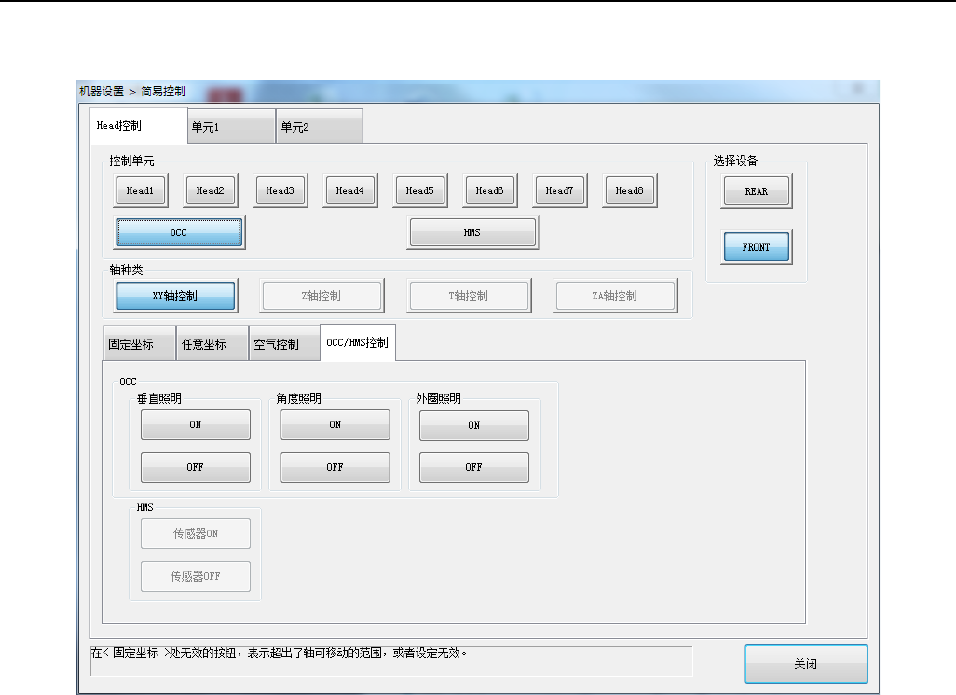Image resolution: width=956 pixels, height=695 pixels.
Task: Open the 任意坐标 sub-tab
Action: (x=212, y=344)
